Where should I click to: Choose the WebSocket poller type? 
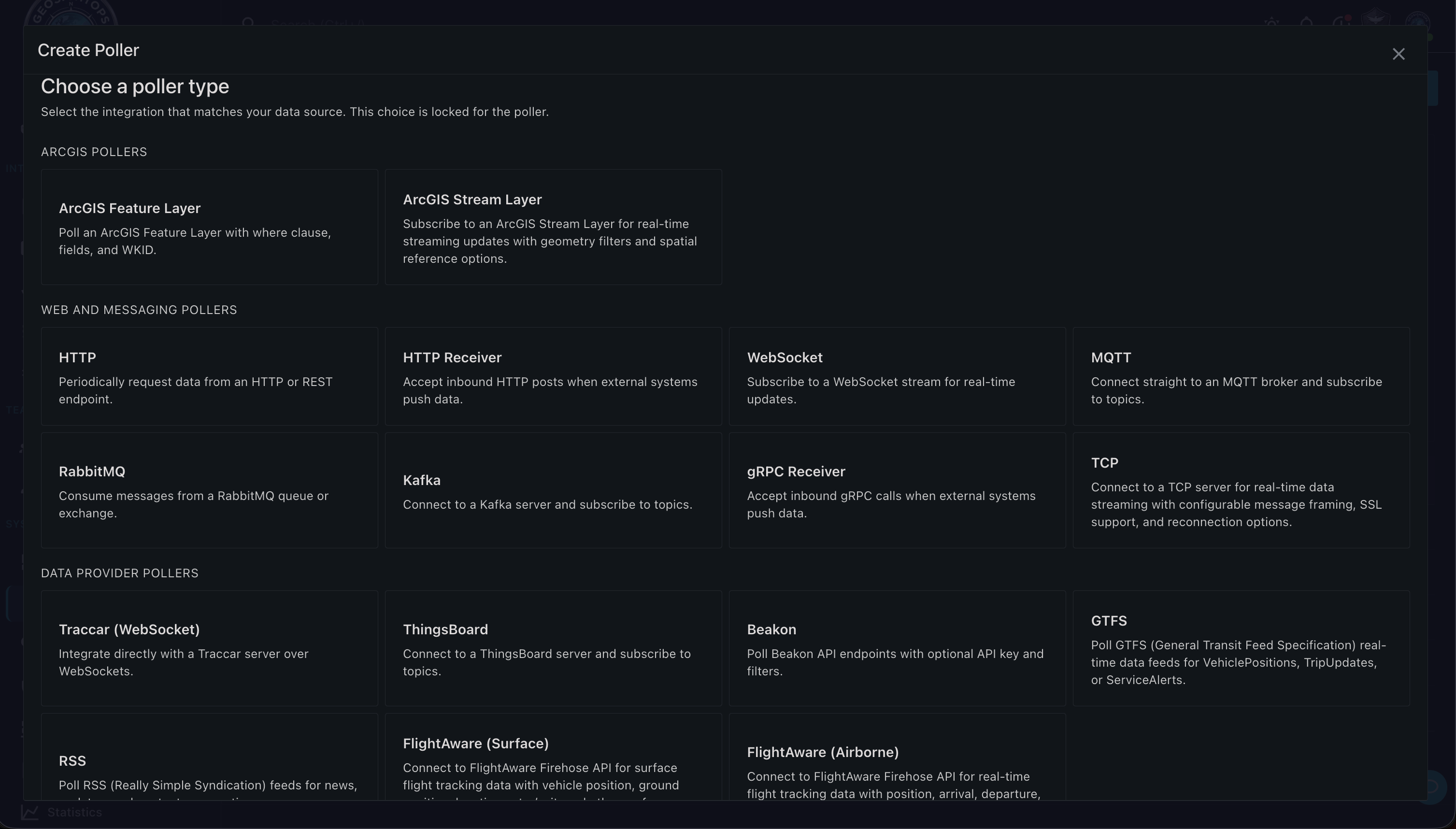(x=897, y=376)
